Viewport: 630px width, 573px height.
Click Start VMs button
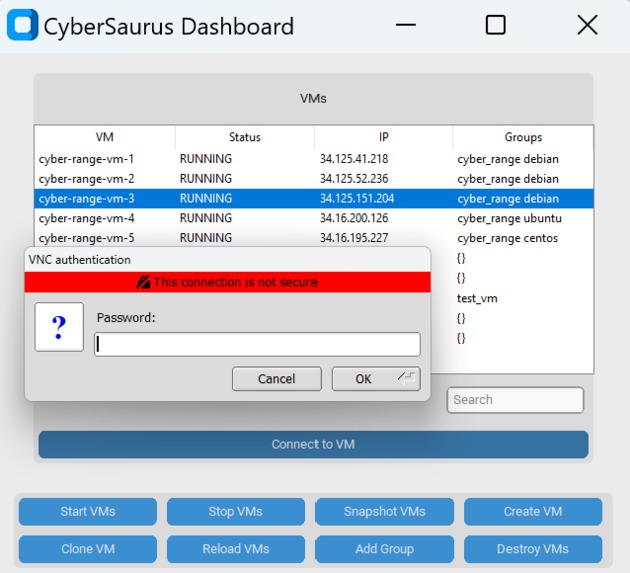tap(88, 512)
